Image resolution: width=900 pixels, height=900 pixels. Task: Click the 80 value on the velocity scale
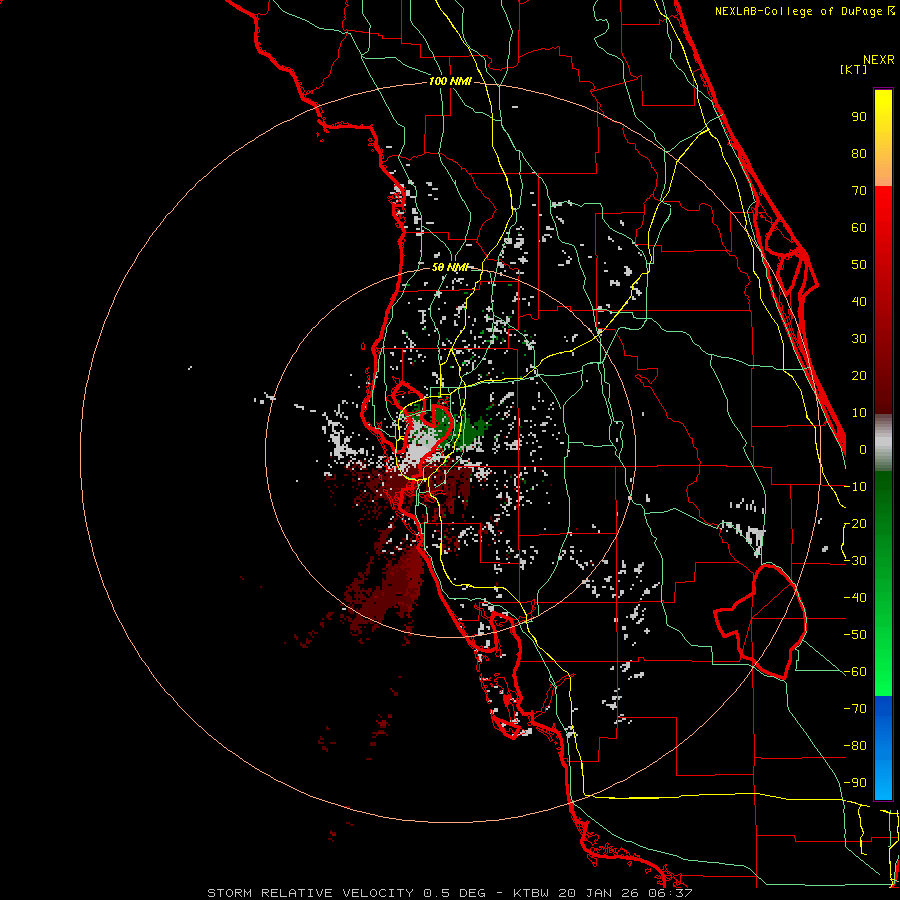click(x=859, y=153)
